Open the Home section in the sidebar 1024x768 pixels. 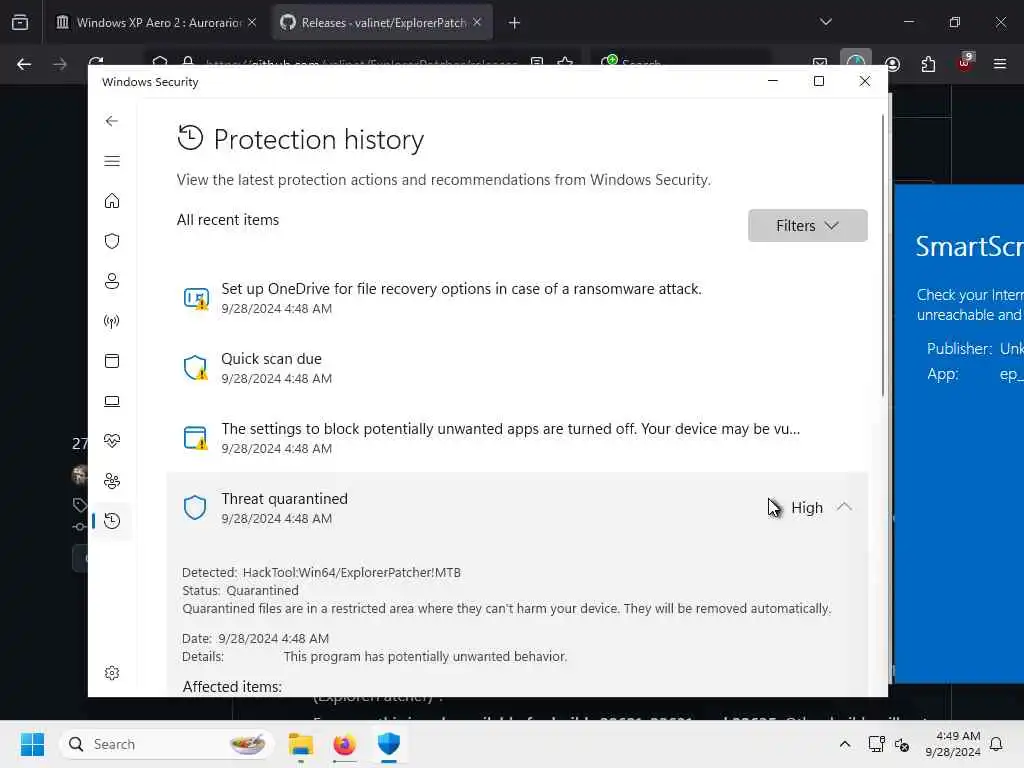(x=112, y=200)
